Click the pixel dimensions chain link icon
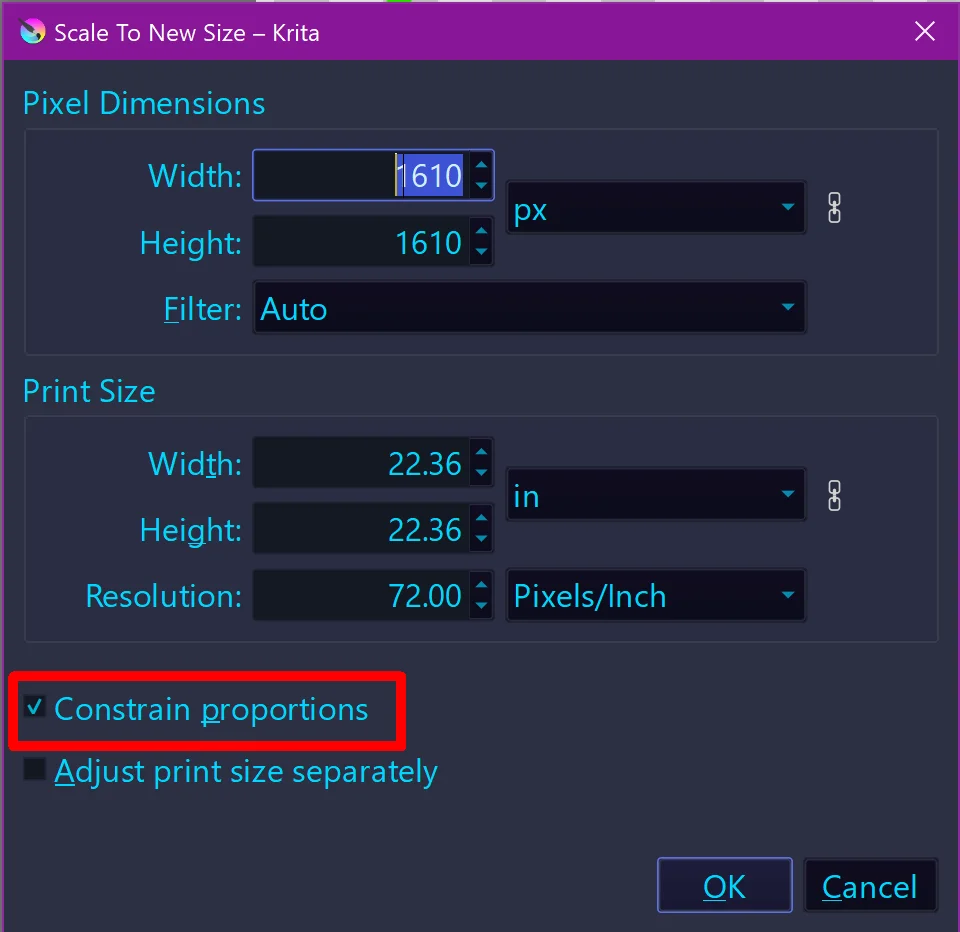This screenshot has height=932, width=960. pyautogui.click(x=835, y=208)
